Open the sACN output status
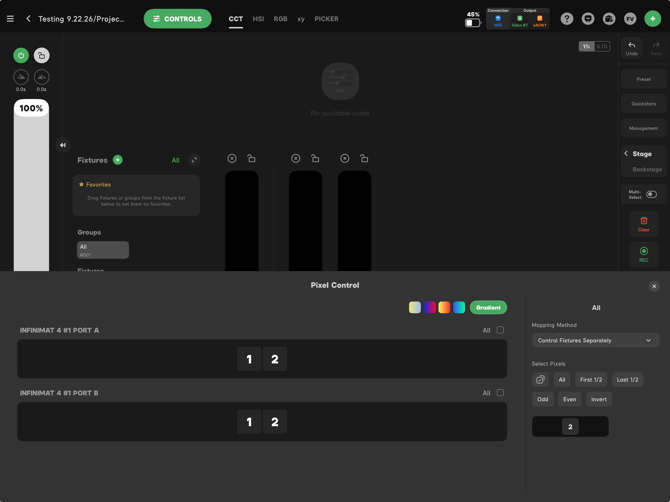This screenshot has width=670, height=502. 539,21
